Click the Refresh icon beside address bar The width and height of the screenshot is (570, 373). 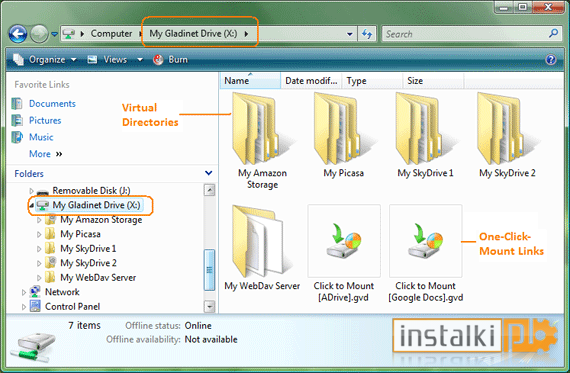click(367, 34)
